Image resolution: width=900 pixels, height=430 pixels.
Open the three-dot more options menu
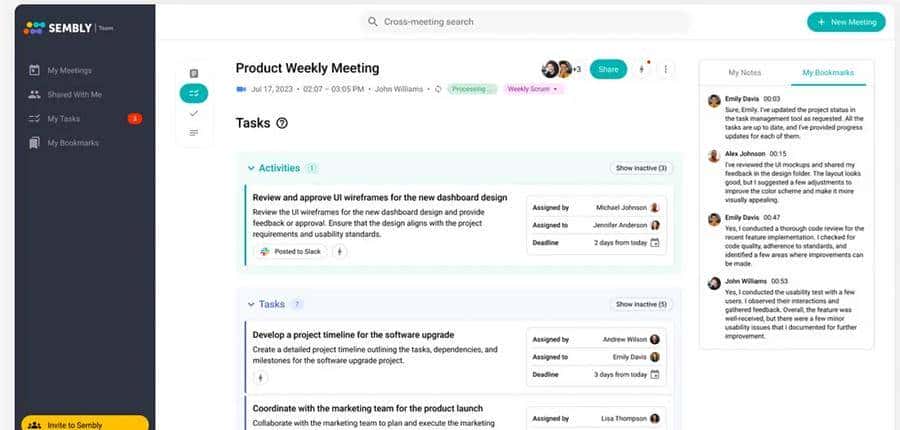[666, 69]
